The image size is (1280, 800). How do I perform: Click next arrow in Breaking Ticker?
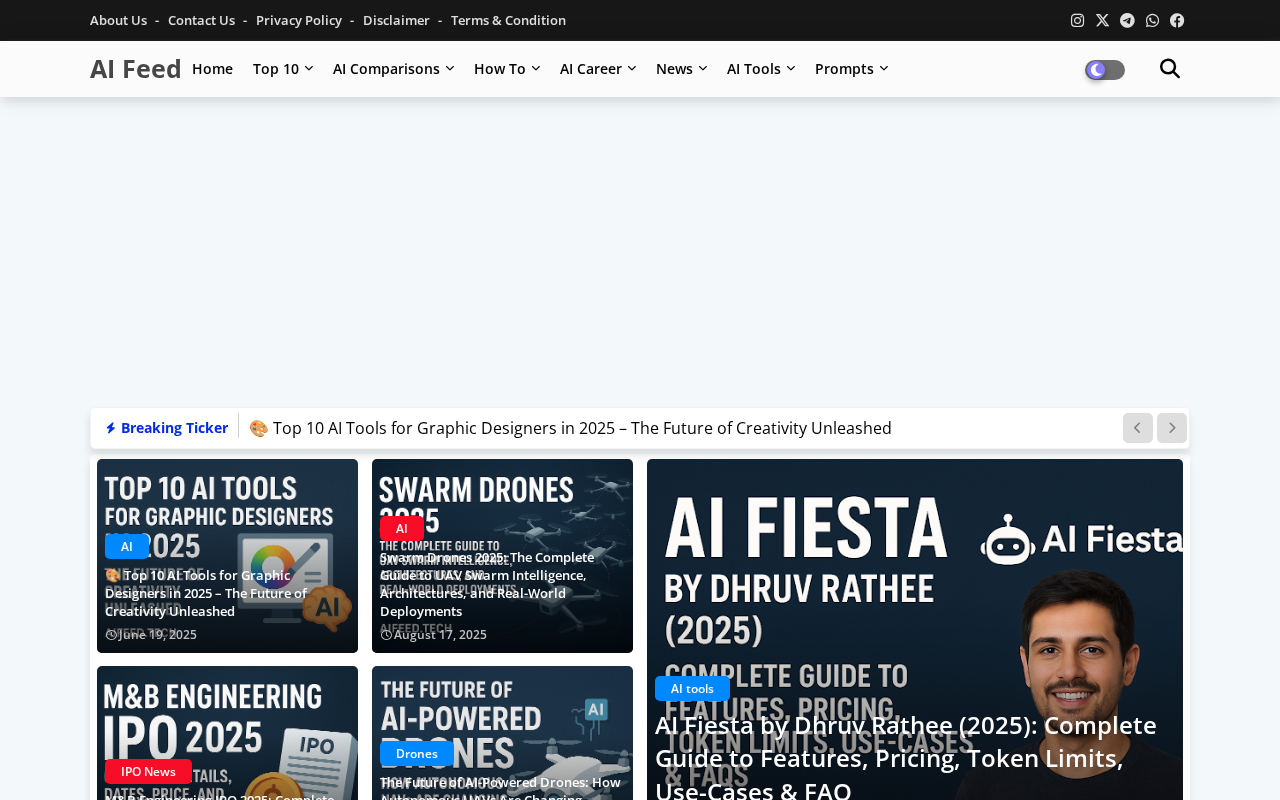1171,428
